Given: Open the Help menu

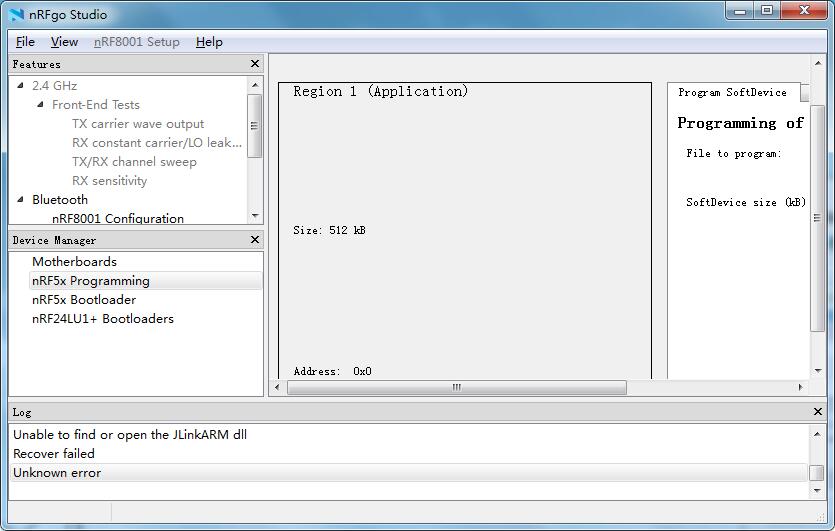Looking at the screenshot, I should (x=209, y=42).
